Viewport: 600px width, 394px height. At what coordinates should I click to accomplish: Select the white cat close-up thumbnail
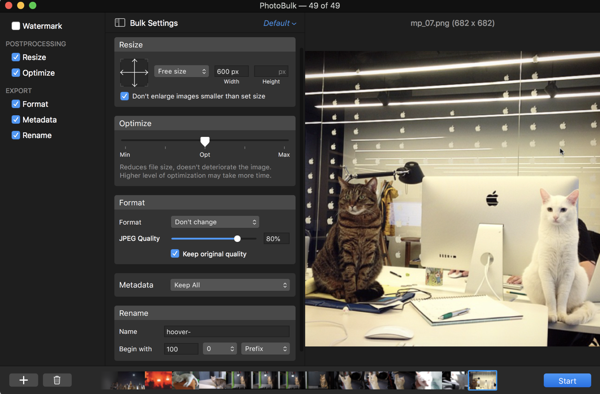pos(428,380)
